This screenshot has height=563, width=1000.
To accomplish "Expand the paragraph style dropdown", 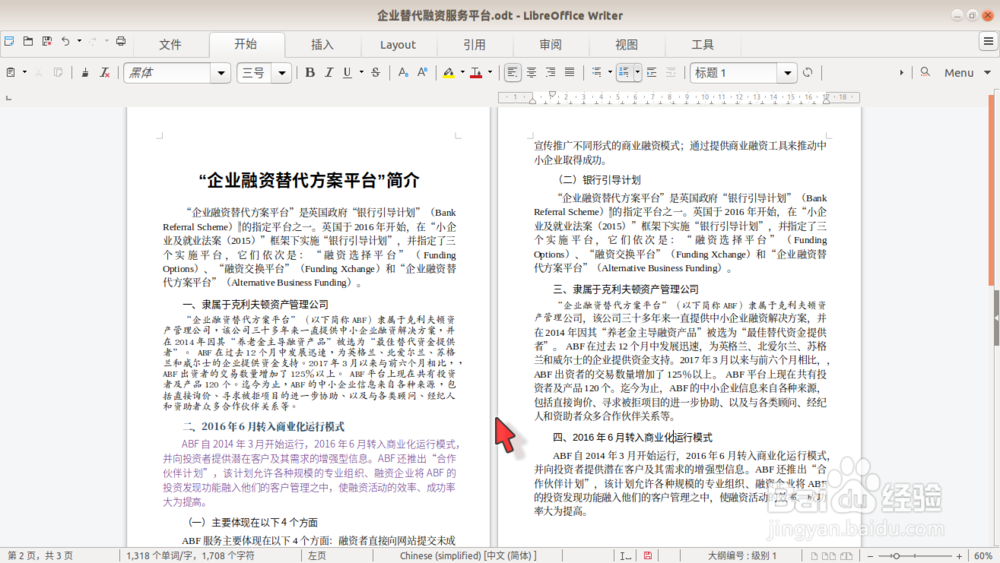I will [787, 73].
